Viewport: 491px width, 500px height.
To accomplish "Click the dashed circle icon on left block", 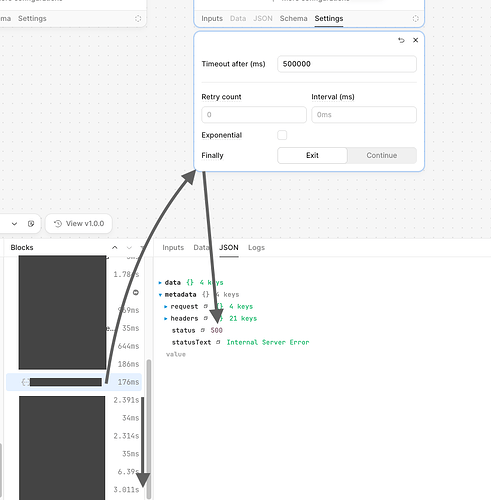I will pos(138,19).
